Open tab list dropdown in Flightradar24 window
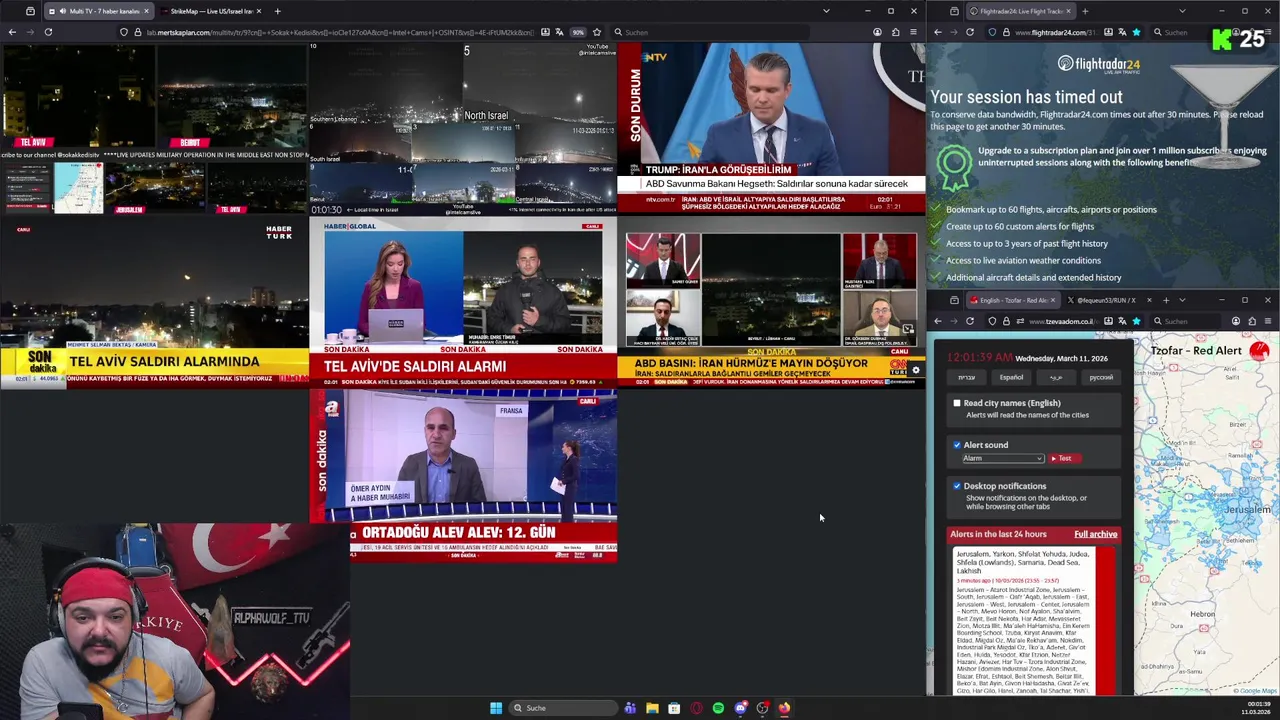1280x720 pixels. pos(1182,11)
